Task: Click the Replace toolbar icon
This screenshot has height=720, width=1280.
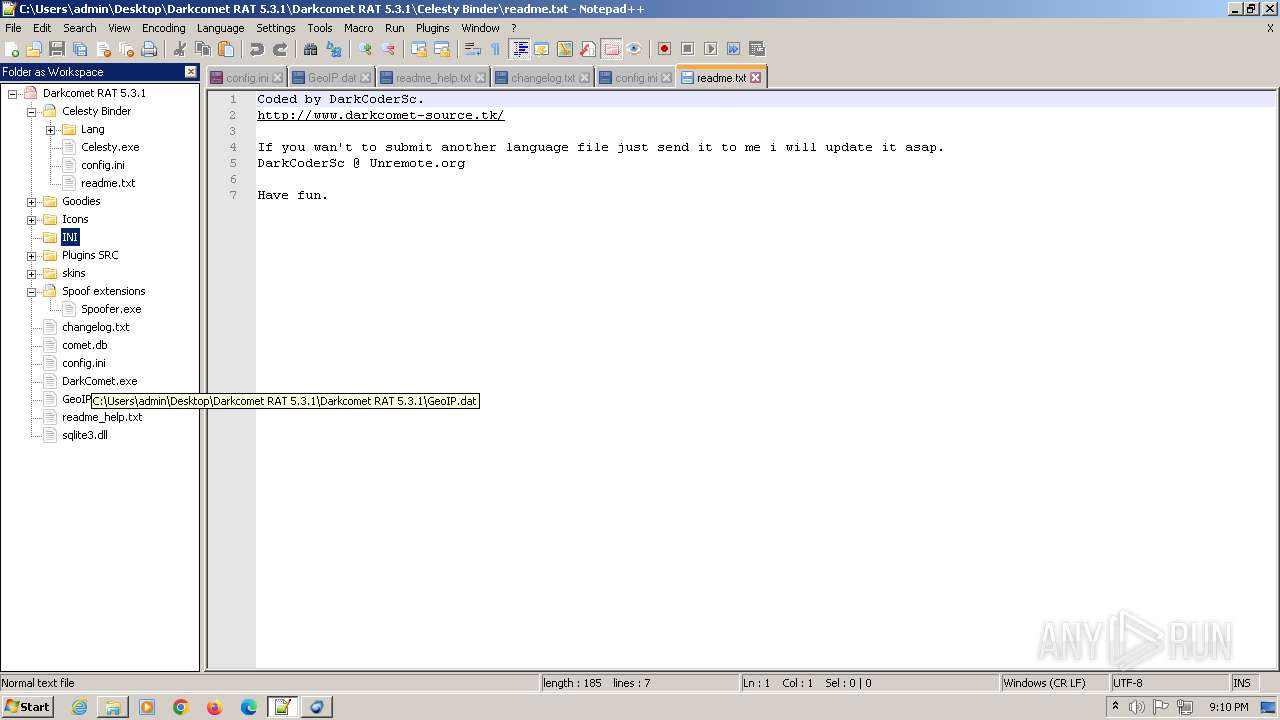Action: [334, 49]
